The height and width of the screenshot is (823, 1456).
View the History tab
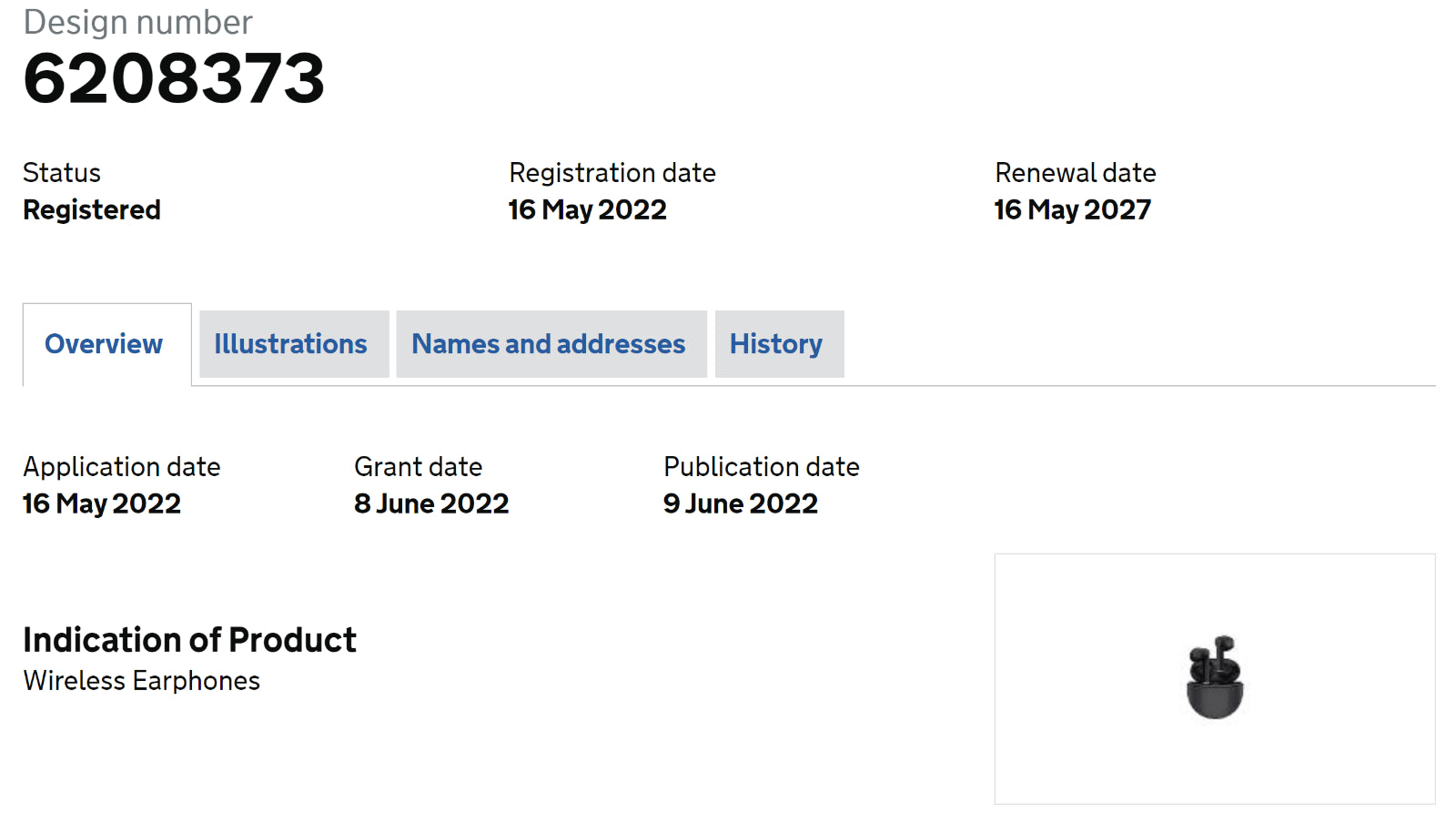(776, 344)
